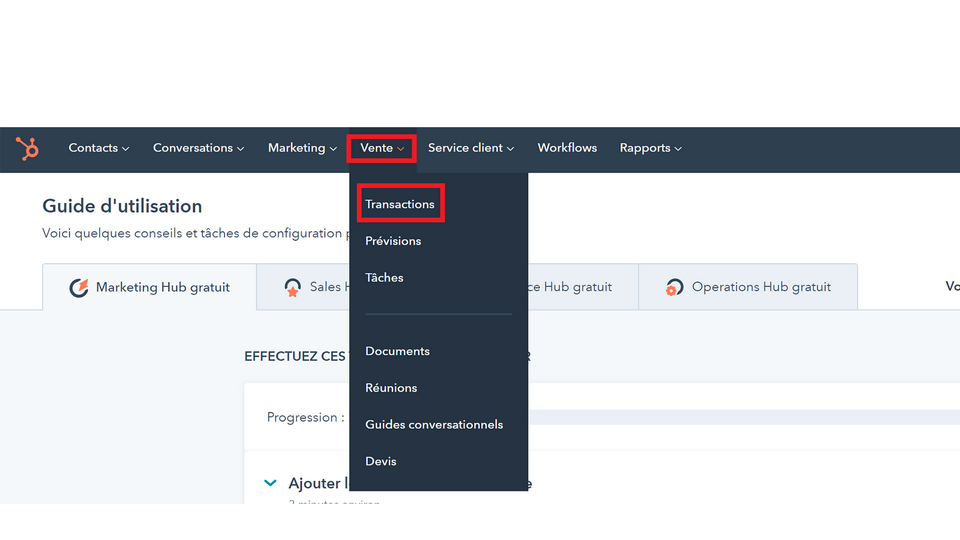Image resolution: width=960 pixels, height=540 pixels.
Task: Click the Operations Hub tab icon
Action: [x=674, y=287]
